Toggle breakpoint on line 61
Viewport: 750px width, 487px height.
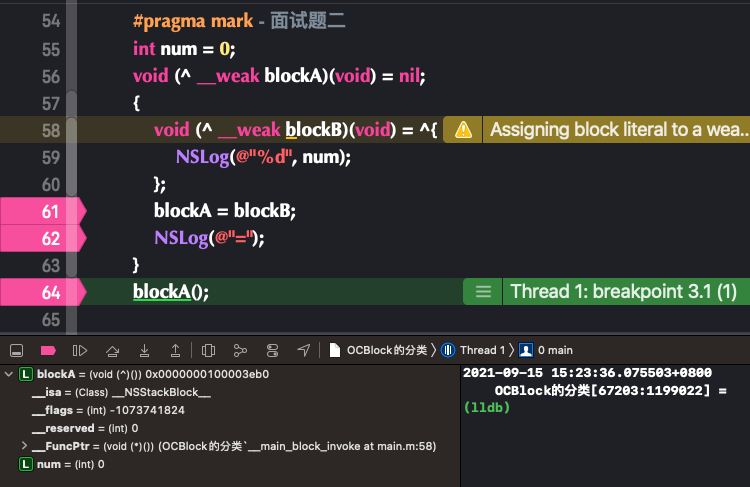tap(43, 211)
